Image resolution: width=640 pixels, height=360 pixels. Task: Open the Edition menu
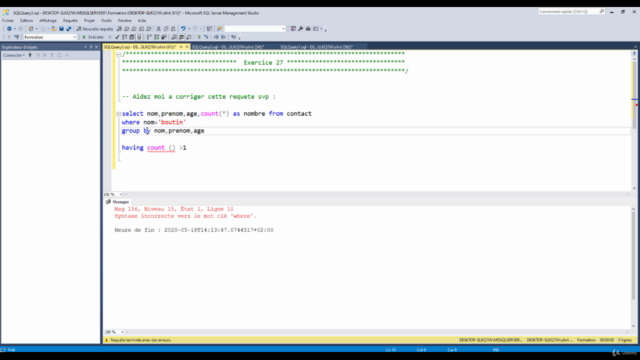click(26, 20)
